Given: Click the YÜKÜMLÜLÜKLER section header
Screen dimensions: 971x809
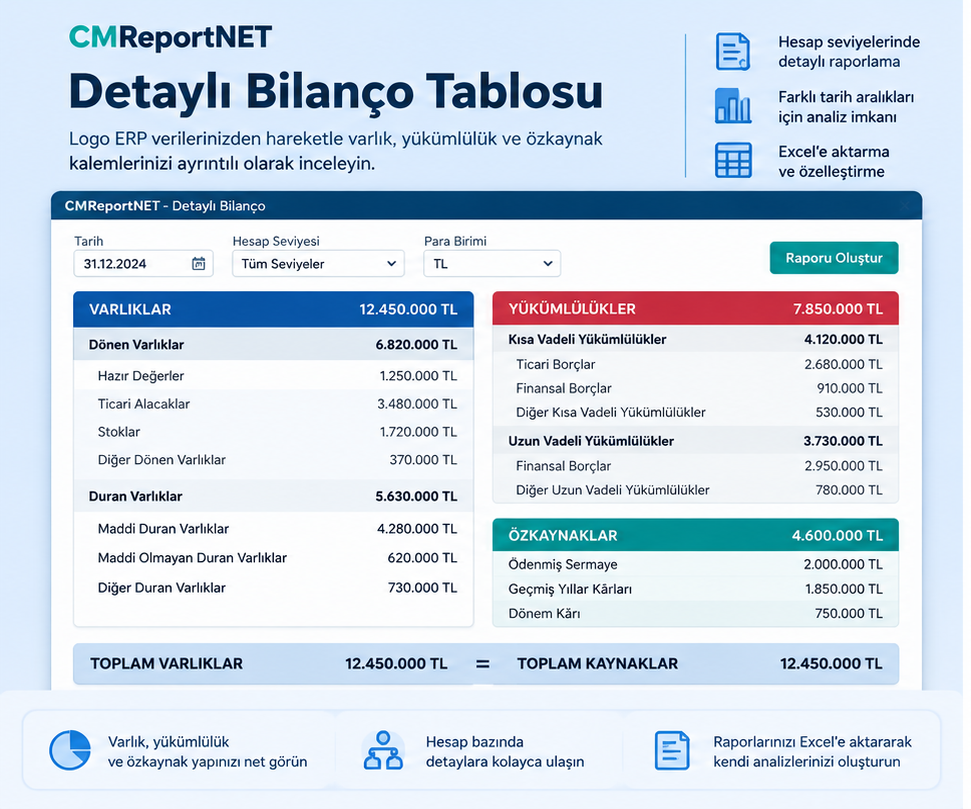Looking at the screenshot, I should (695, 308).
